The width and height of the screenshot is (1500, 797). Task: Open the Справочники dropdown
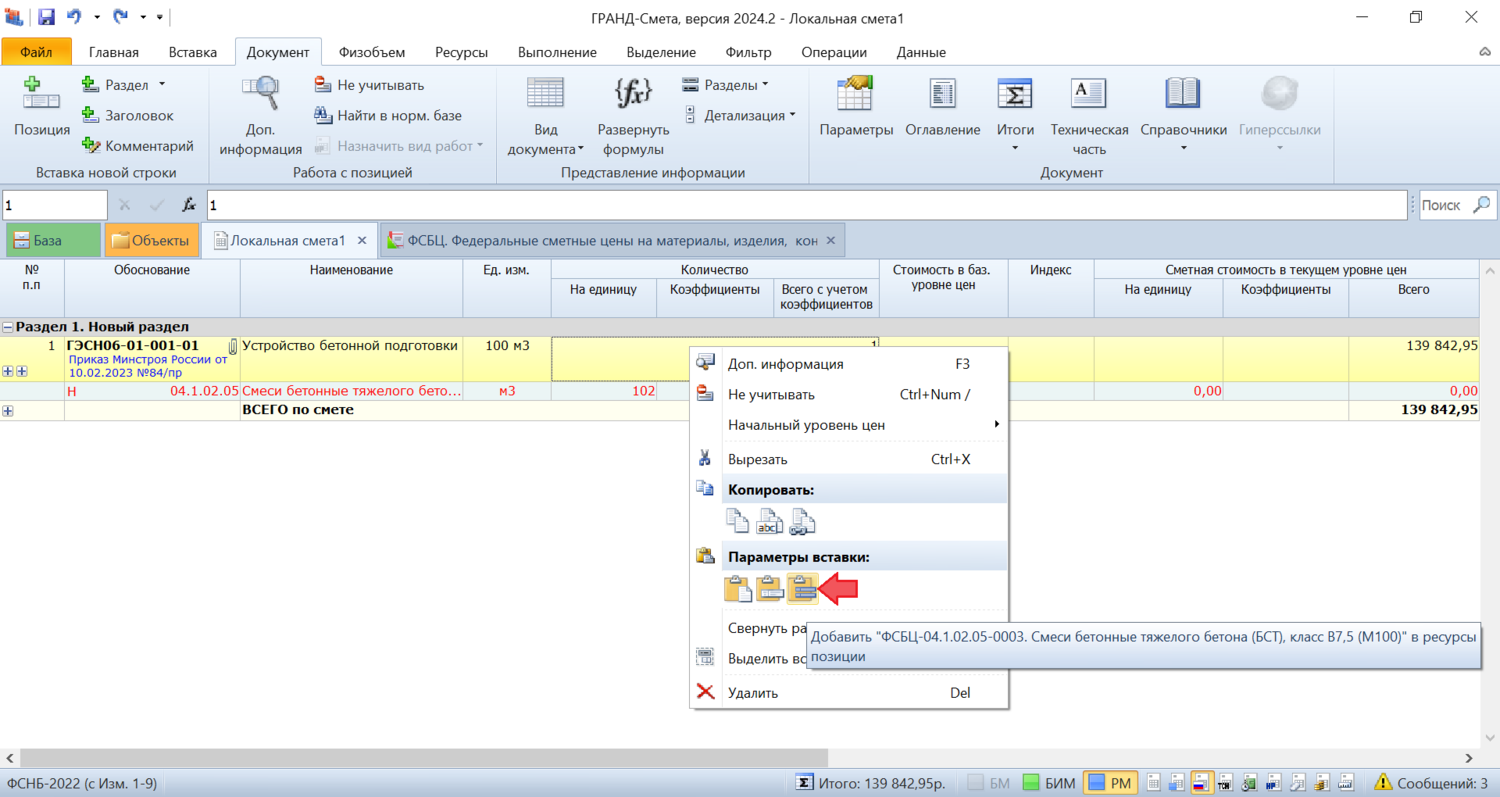pyautogui.click(x=1183, y=115)
